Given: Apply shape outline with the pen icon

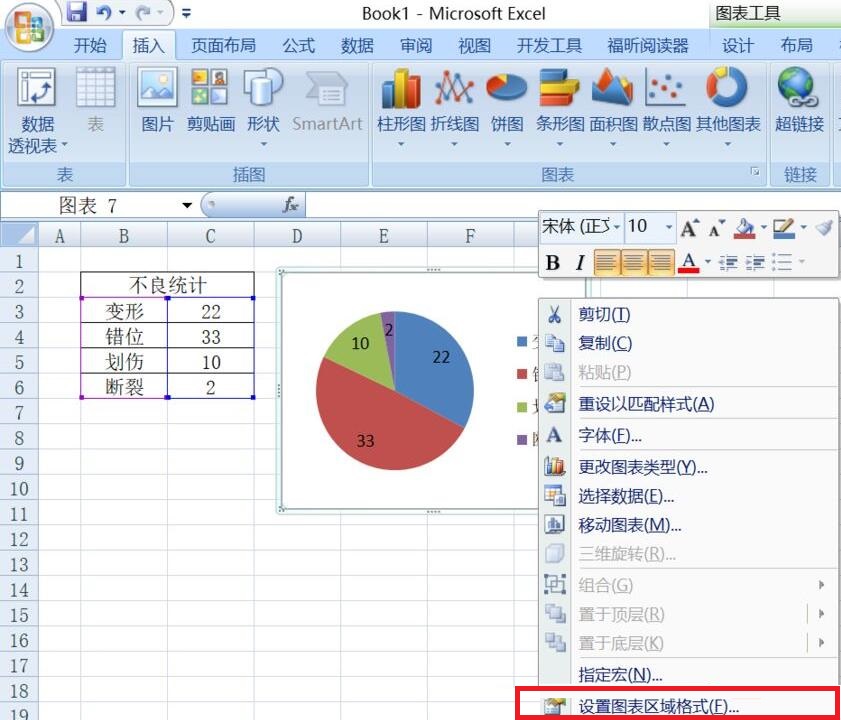Looking at the screenshot, I should tap(784, 228).
